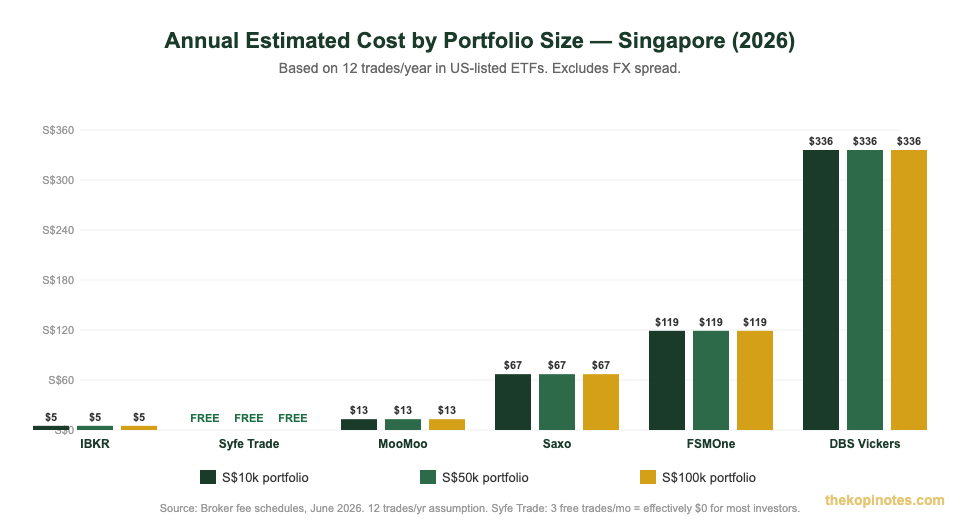960x520 pixels.
Task: Click the chart title Annual Estimated Cost
Action: [479, 40]
